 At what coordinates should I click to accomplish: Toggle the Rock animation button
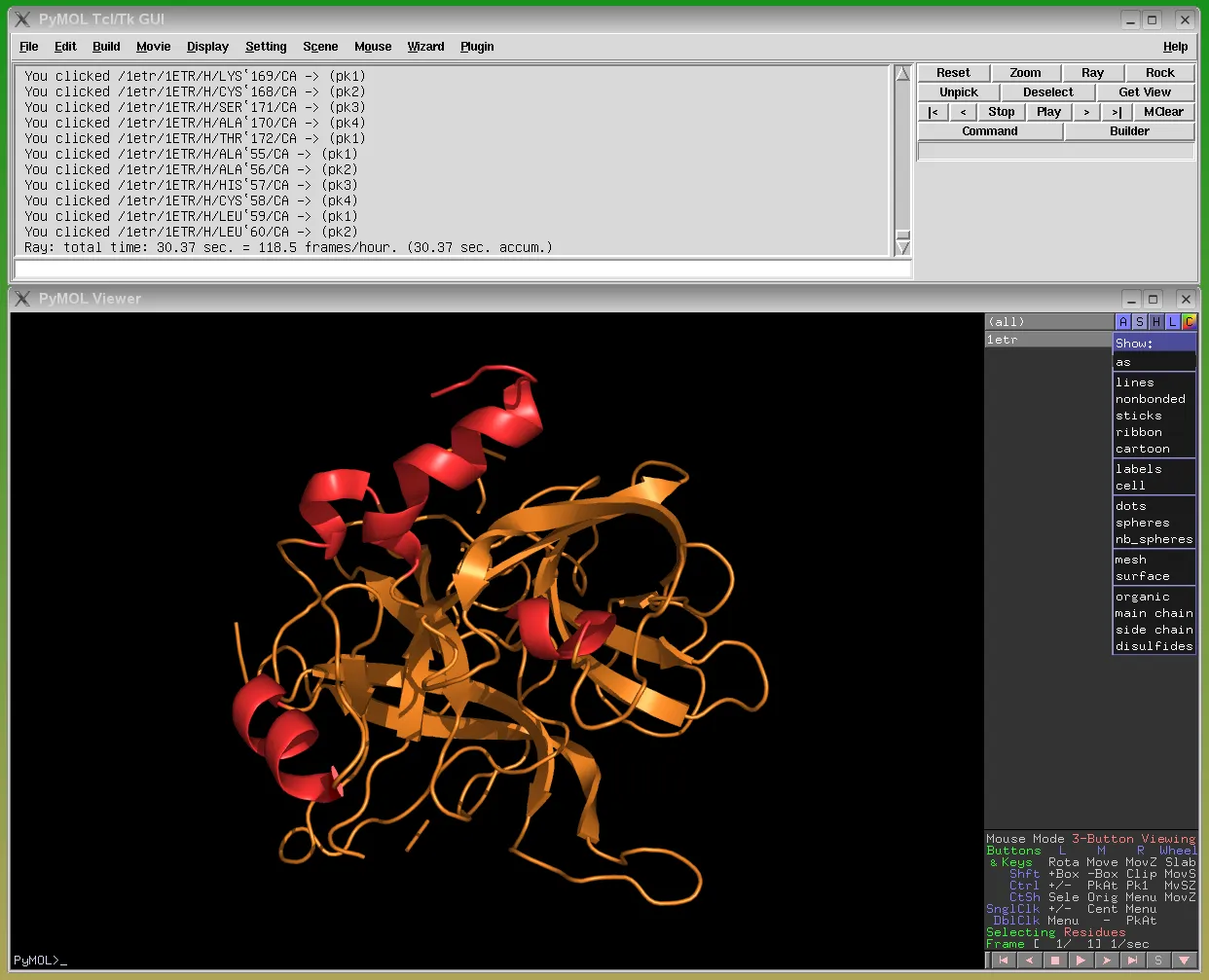click(x=1159, y=73)
